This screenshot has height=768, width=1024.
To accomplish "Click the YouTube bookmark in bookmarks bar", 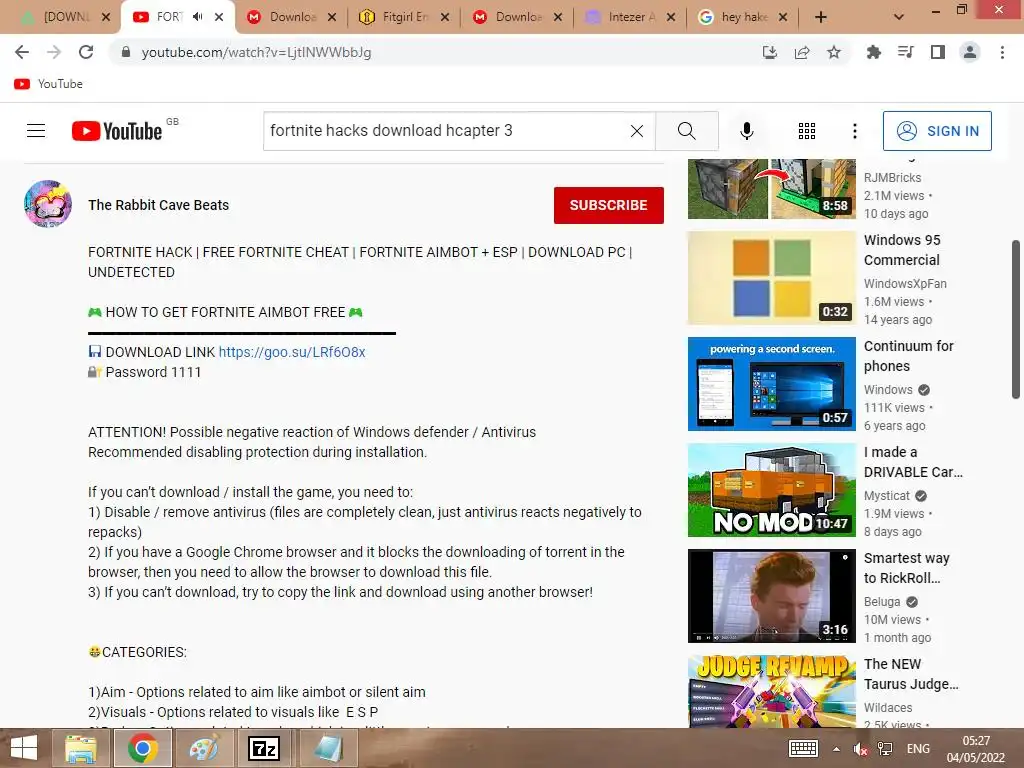I will [x=48, y=84].
